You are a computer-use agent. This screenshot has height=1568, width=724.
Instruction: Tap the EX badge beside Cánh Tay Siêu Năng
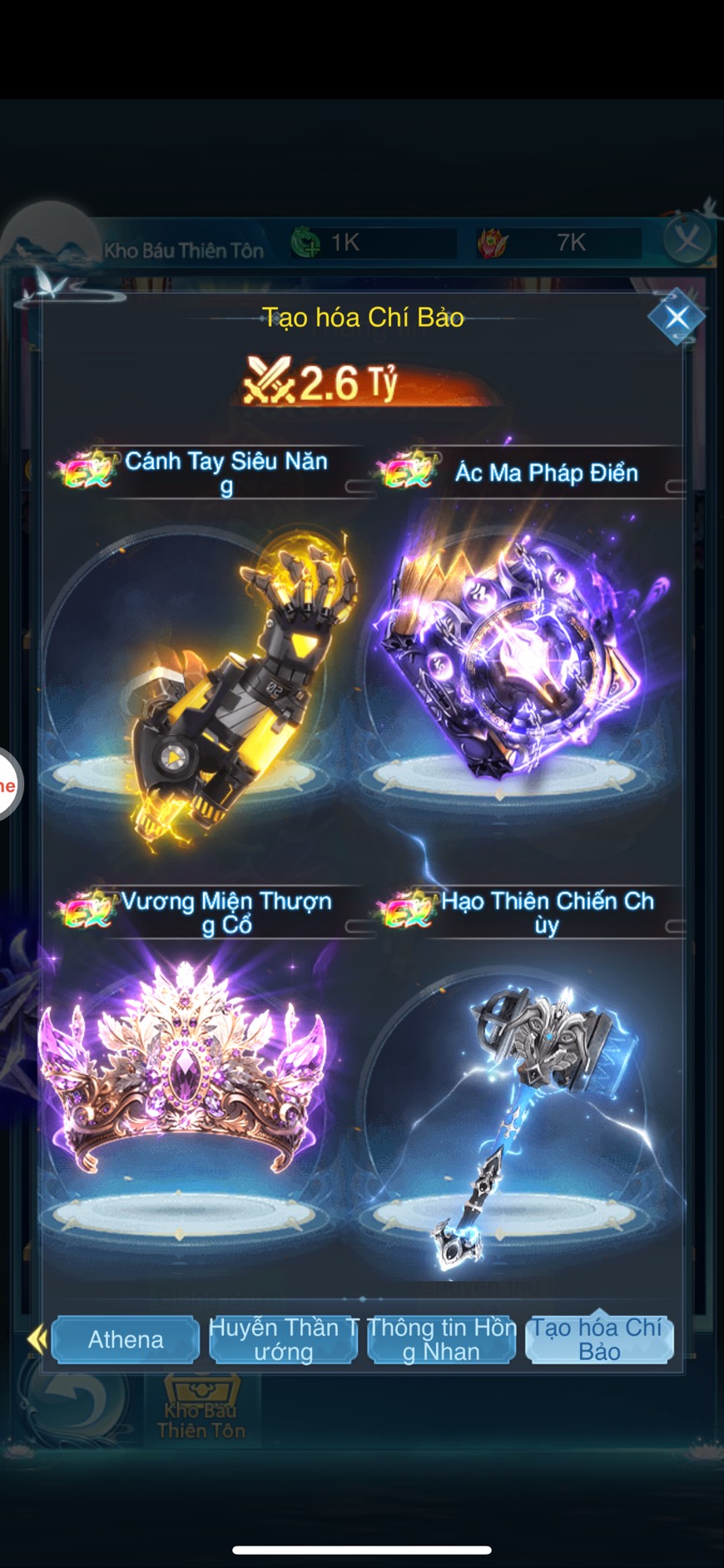86,469
